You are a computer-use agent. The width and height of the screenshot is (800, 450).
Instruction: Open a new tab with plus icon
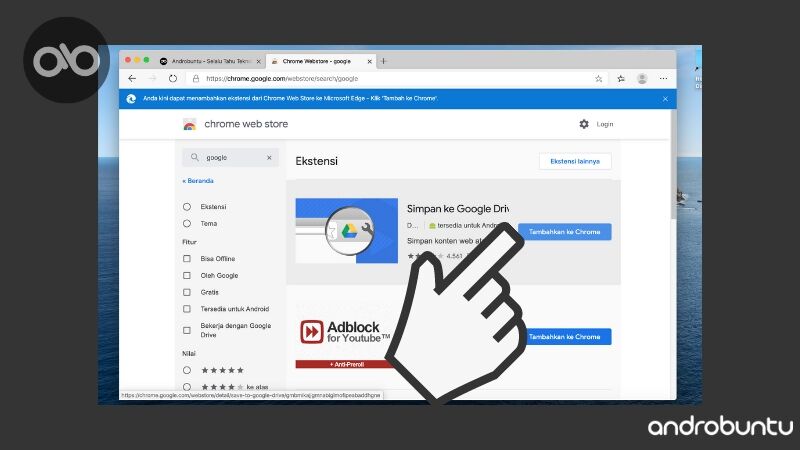384,61
